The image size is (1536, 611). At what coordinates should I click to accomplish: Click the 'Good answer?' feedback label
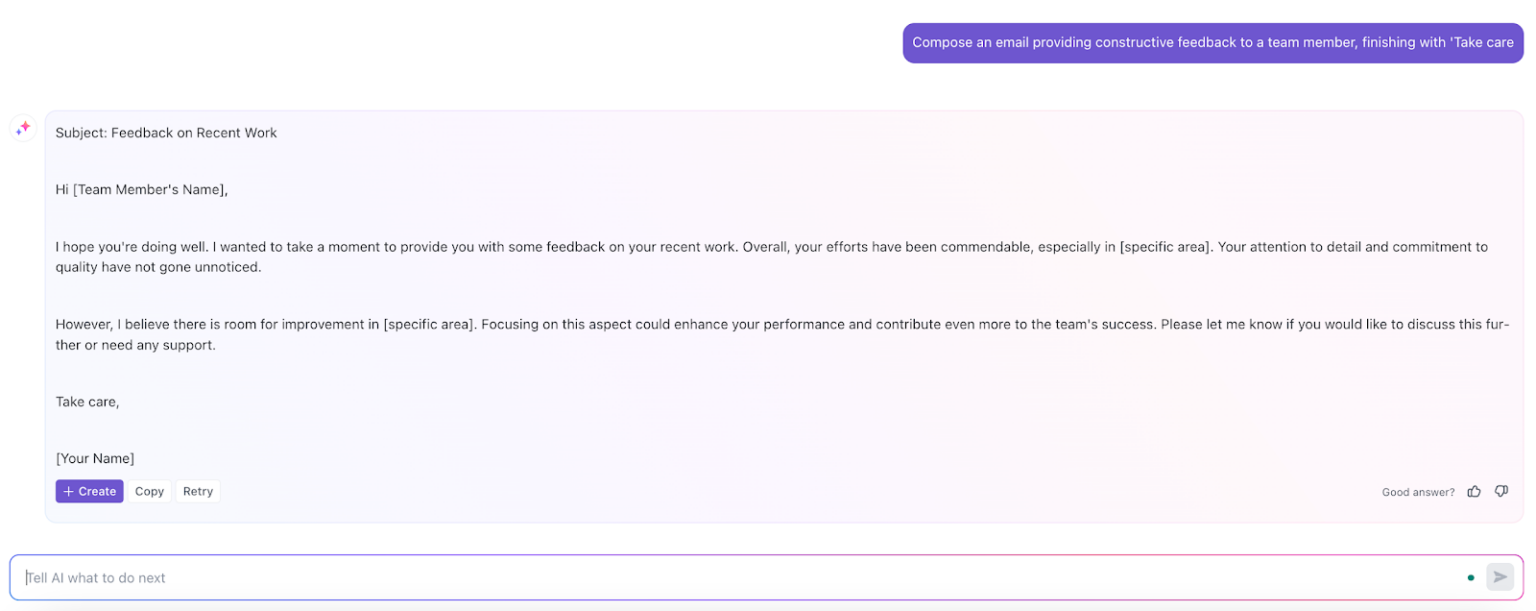click(x=1417, y=492)
